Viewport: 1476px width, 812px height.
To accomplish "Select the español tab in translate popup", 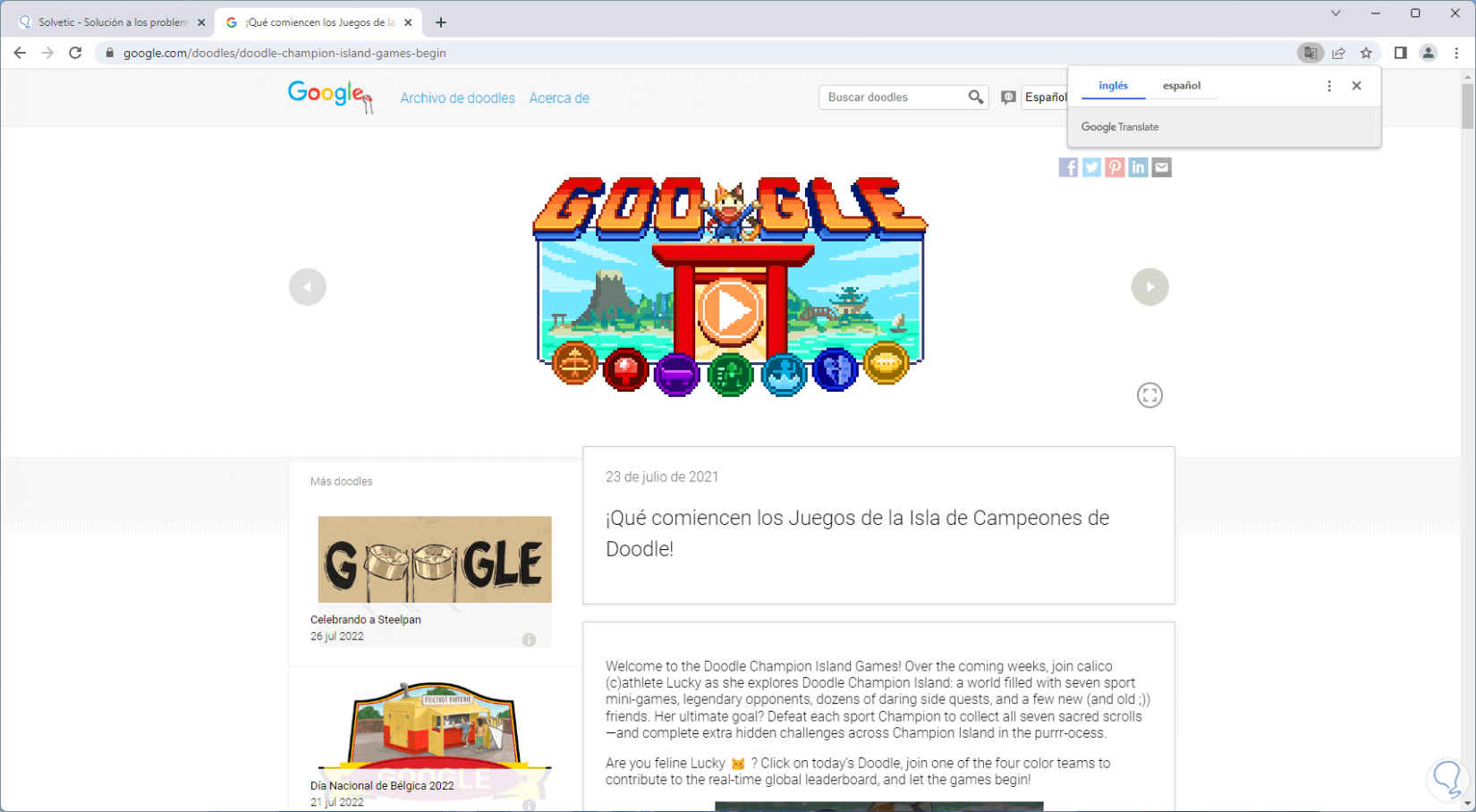I will click(x=1182, y=86).
